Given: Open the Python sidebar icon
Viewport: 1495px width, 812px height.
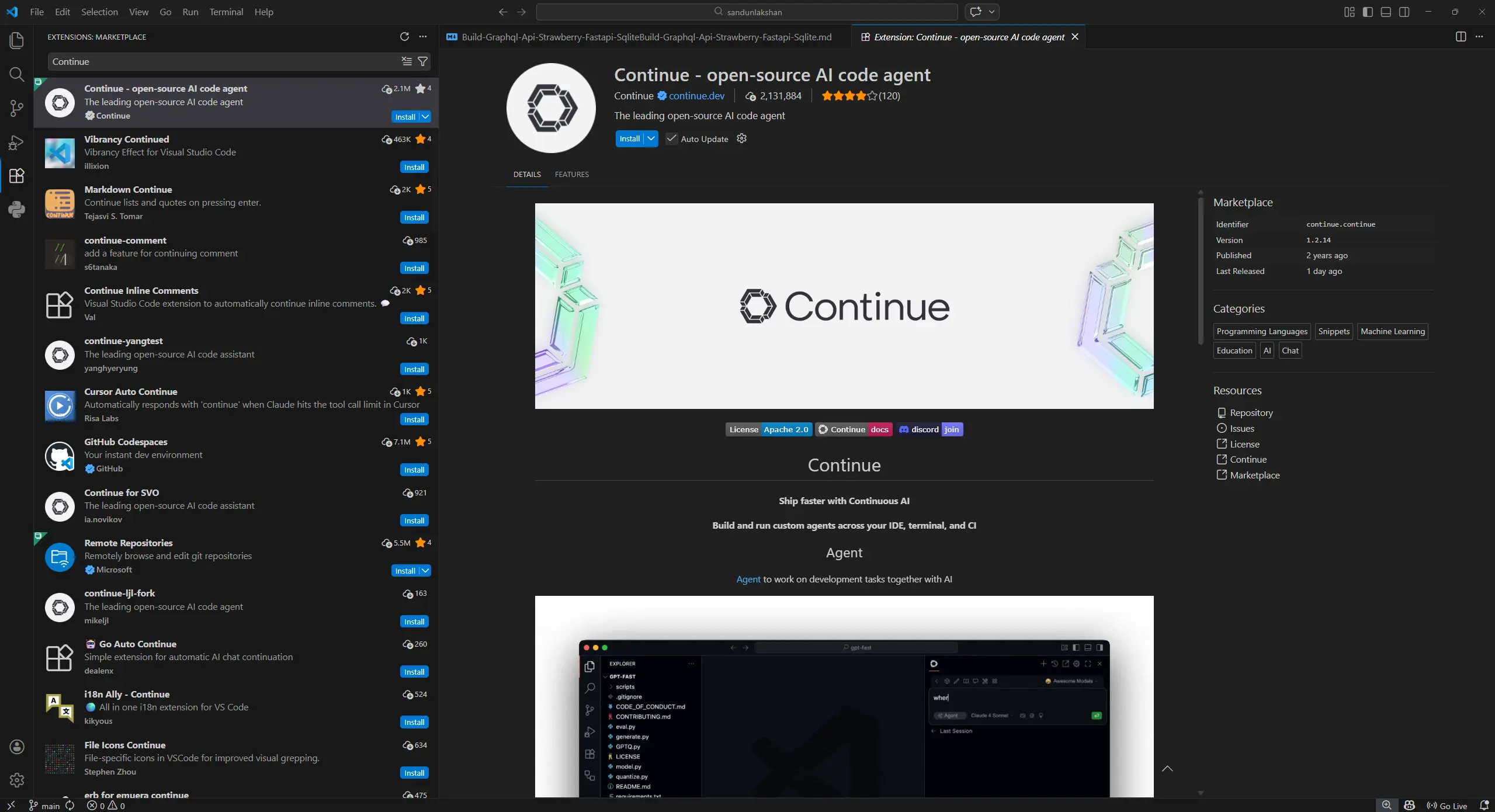Looking at the screenshot, I should coord(16,209).
